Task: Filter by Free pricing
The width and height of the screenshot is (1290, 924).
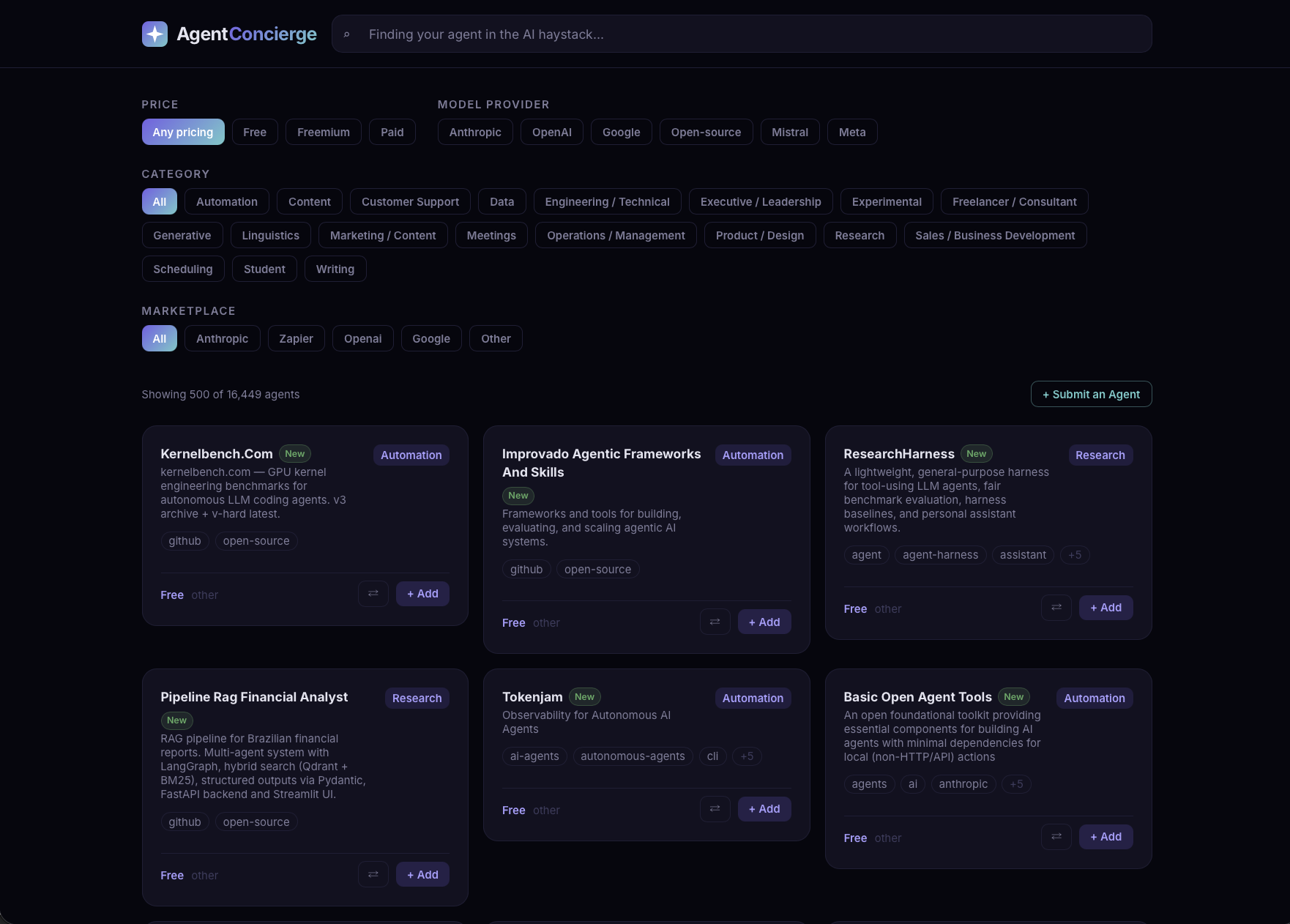Action: click(255, 132)
